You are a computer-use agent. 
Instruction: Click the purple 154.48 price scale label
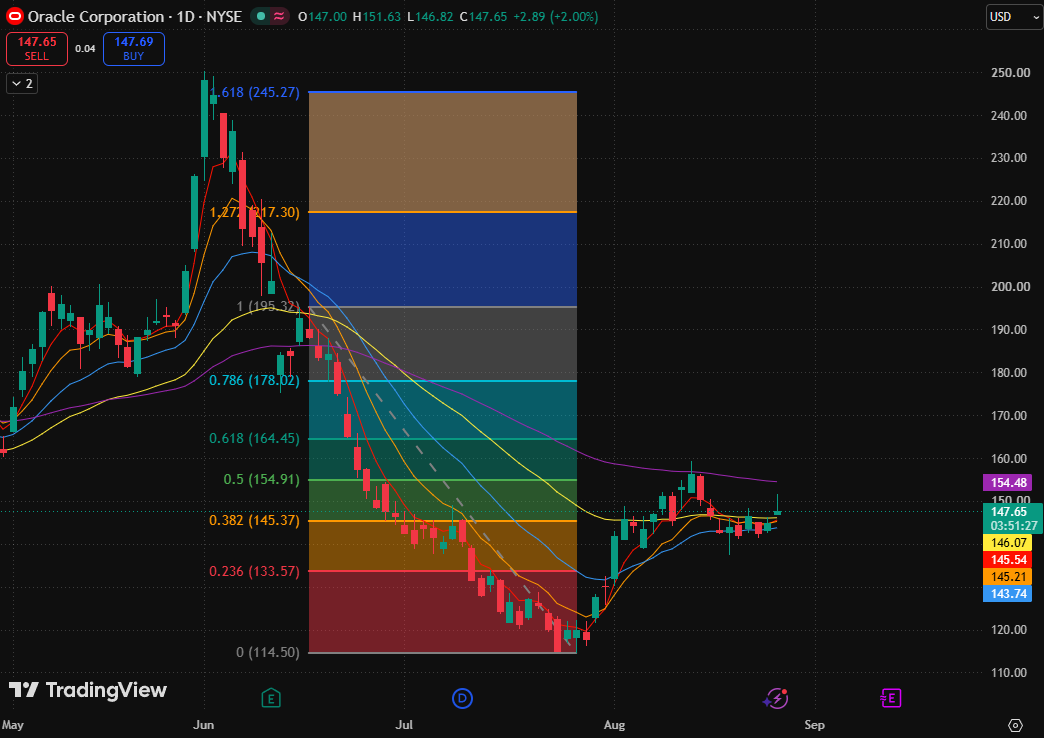pyautogui.click(x=1009, y=482)
